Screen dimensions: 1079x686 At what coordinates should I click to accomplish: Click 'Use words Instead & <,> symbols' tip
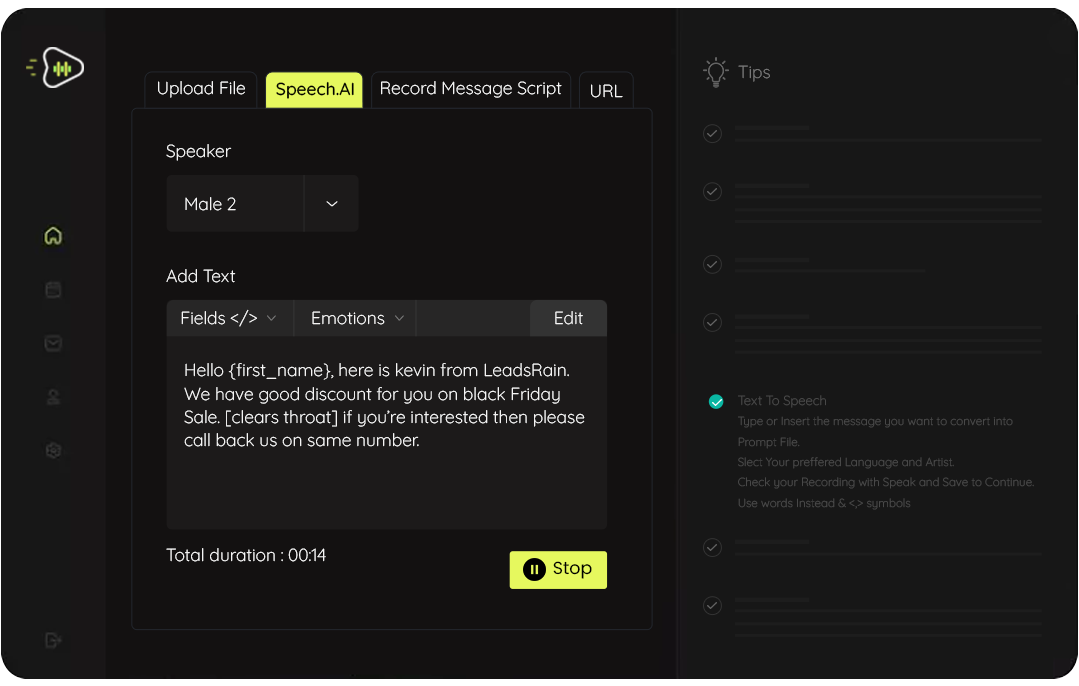tap(824, 503)
